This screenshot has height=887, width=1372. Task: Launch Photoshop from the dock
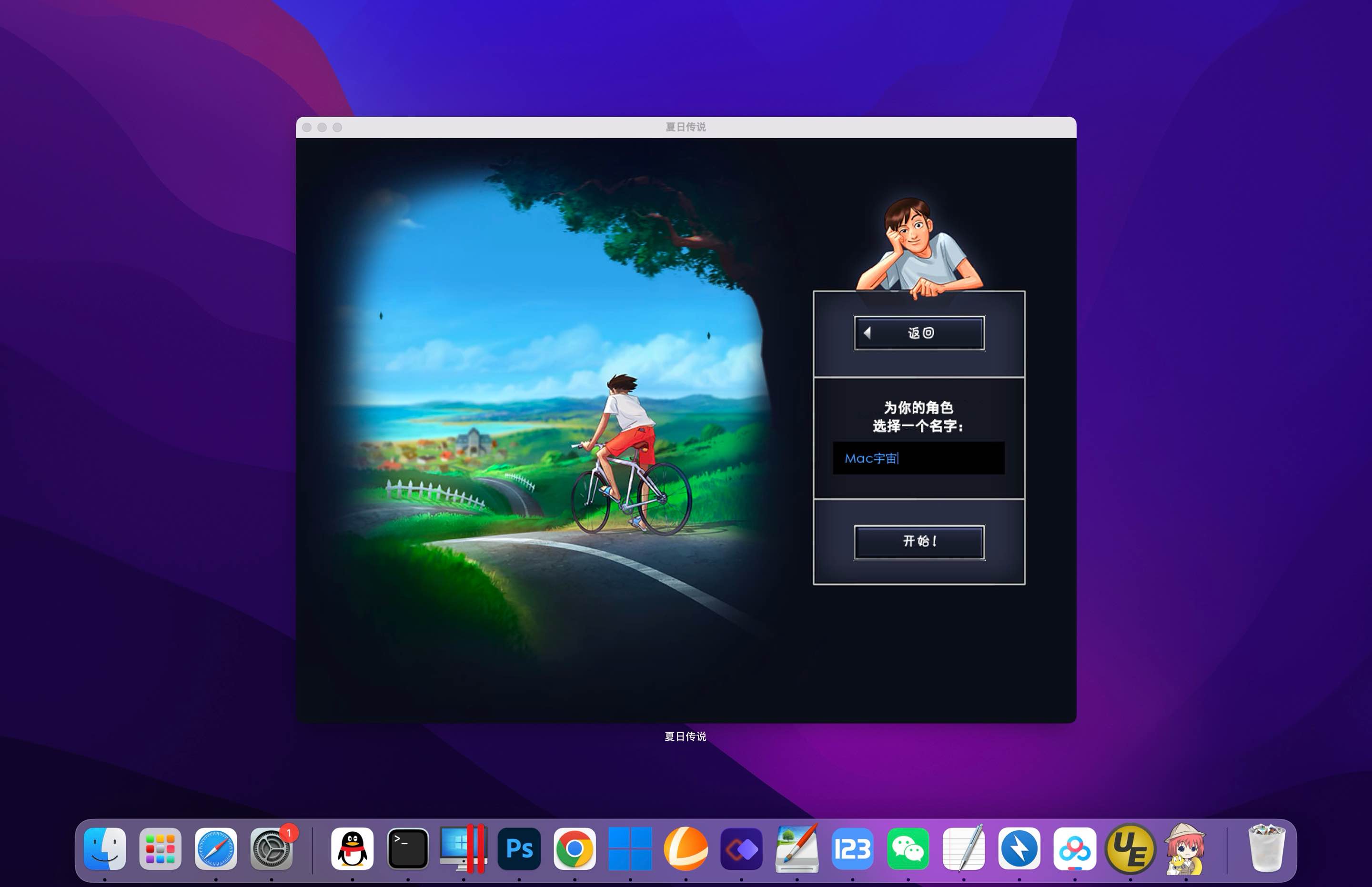519,849
